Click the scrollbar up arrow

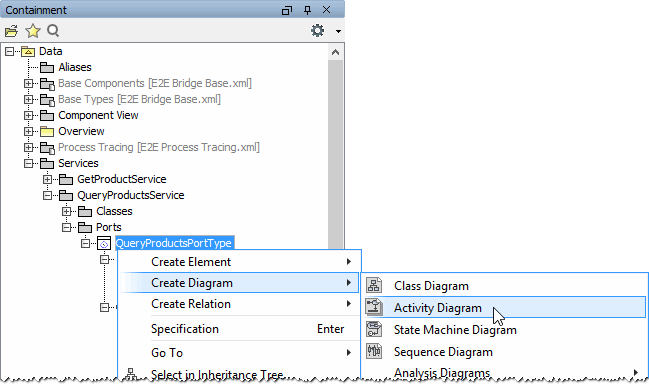tap(336, 52)
